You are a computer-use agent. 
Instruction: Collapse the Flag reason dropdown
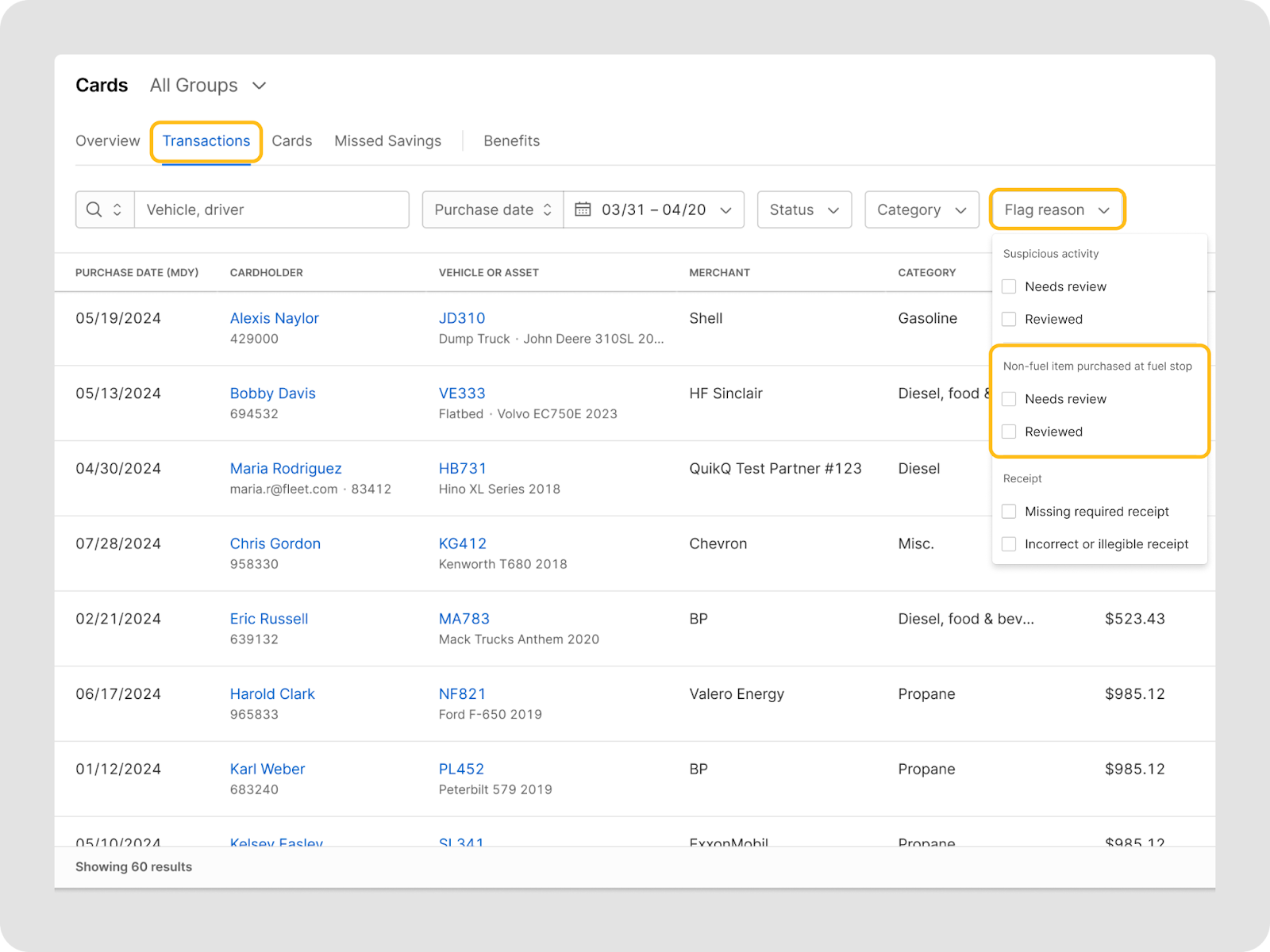(1056, 209)
